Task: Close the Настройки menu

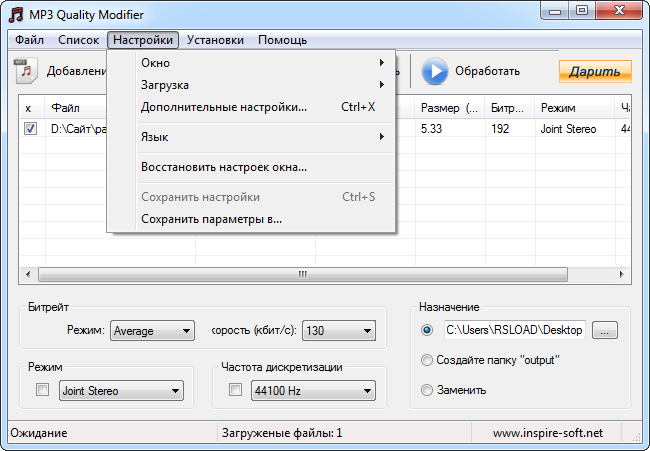Action: click(143, 40)
